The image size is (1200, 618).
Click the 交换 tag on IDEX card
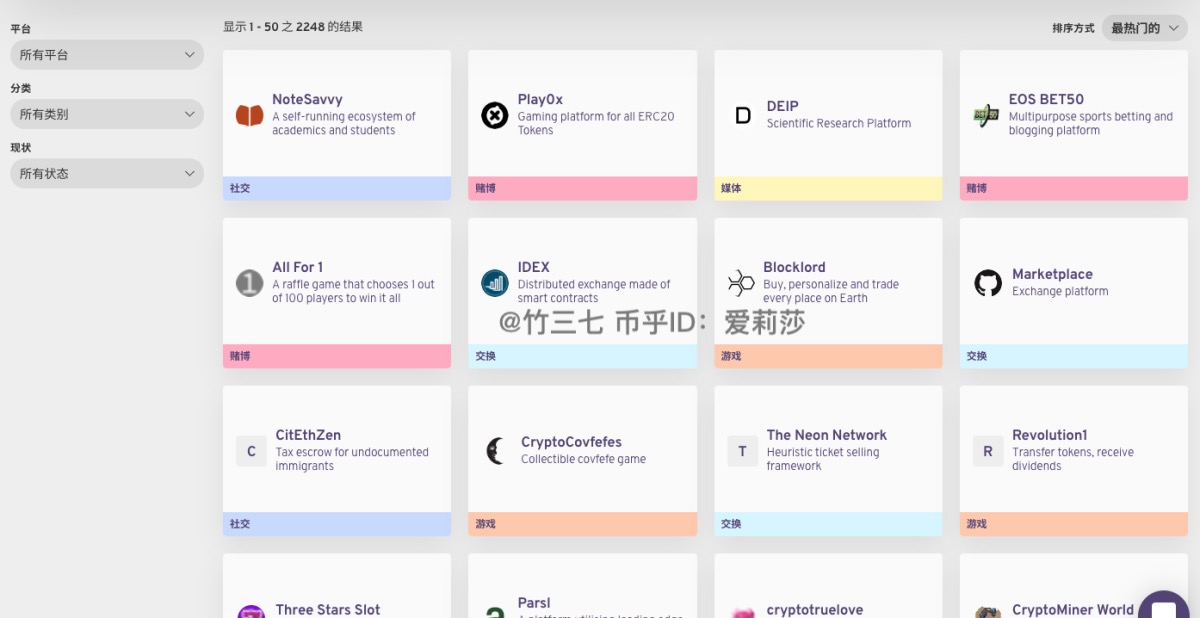coord(582,356)
